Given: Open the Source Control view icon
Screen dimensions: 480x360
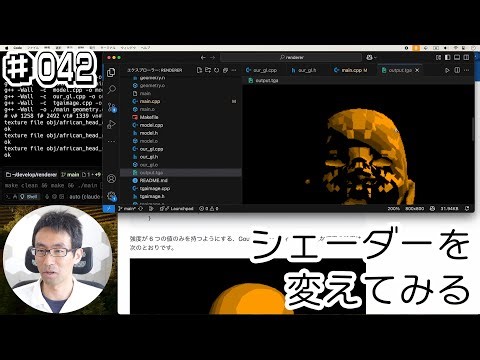Looking at the screenshot, I should 111,107.
